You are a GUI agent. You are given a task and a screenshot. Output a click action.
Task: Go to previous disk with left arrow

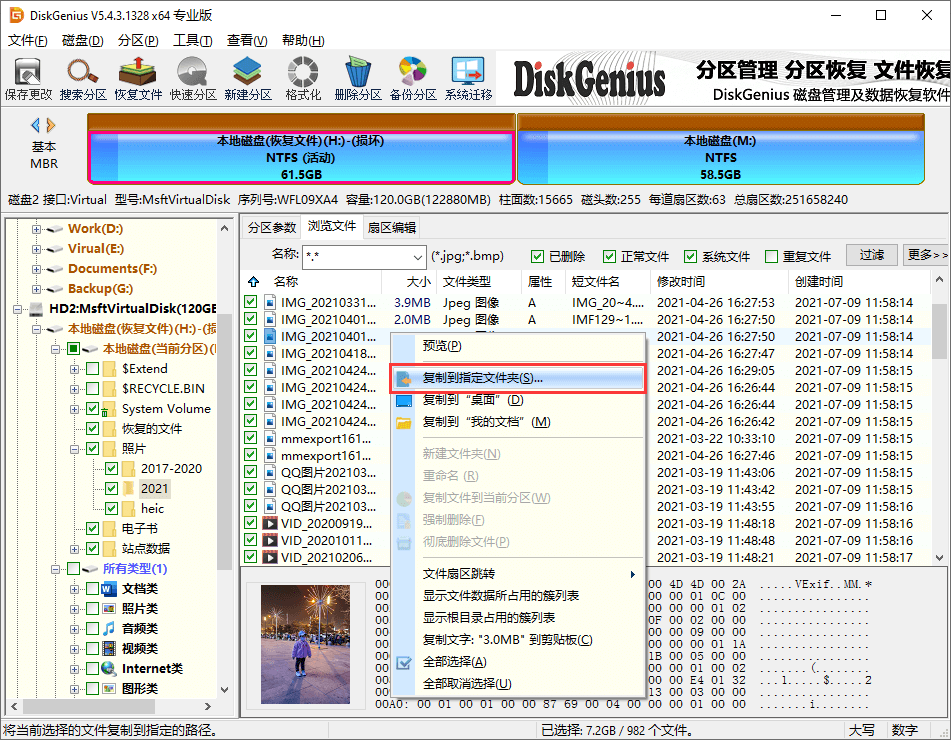pyautogui.click(x=35, y=126)
